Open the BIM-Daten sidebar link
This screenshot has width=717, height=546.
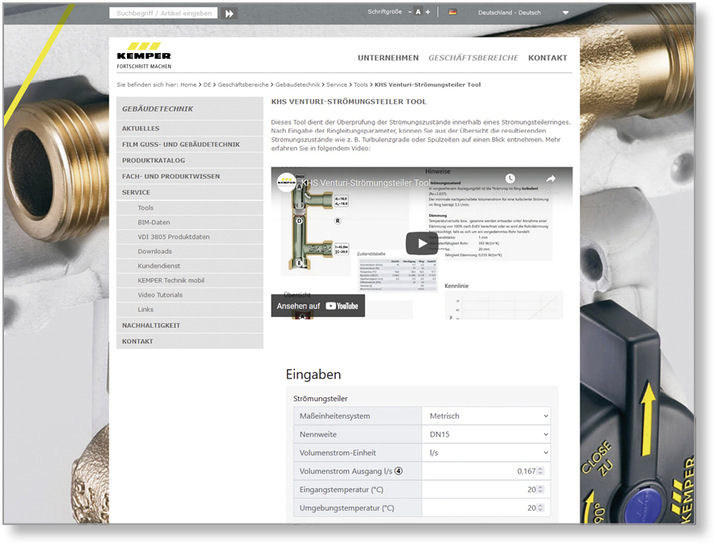[154, 222]
